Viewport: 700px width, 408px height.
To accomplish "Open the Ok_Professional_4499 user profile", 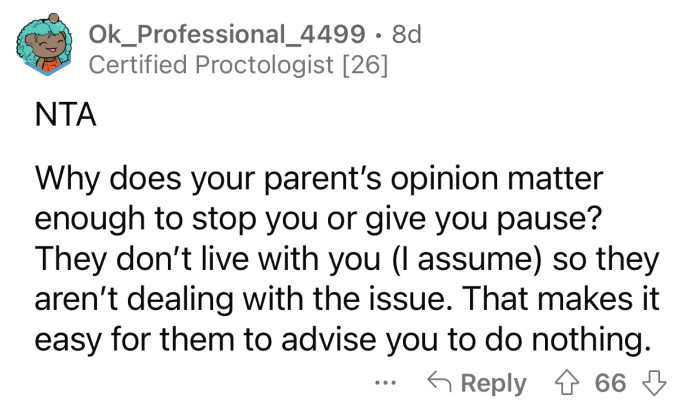I will 226,33.
